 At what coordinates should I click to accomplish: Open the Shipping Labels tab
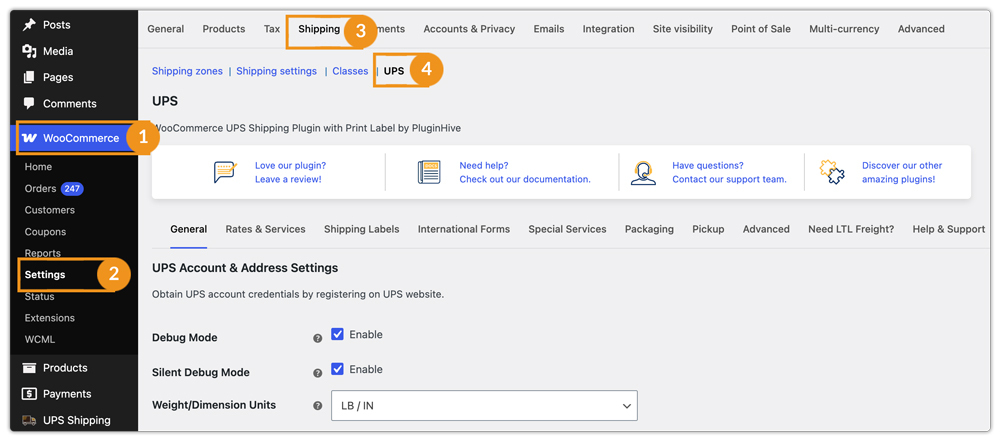(x=362, y=229)
